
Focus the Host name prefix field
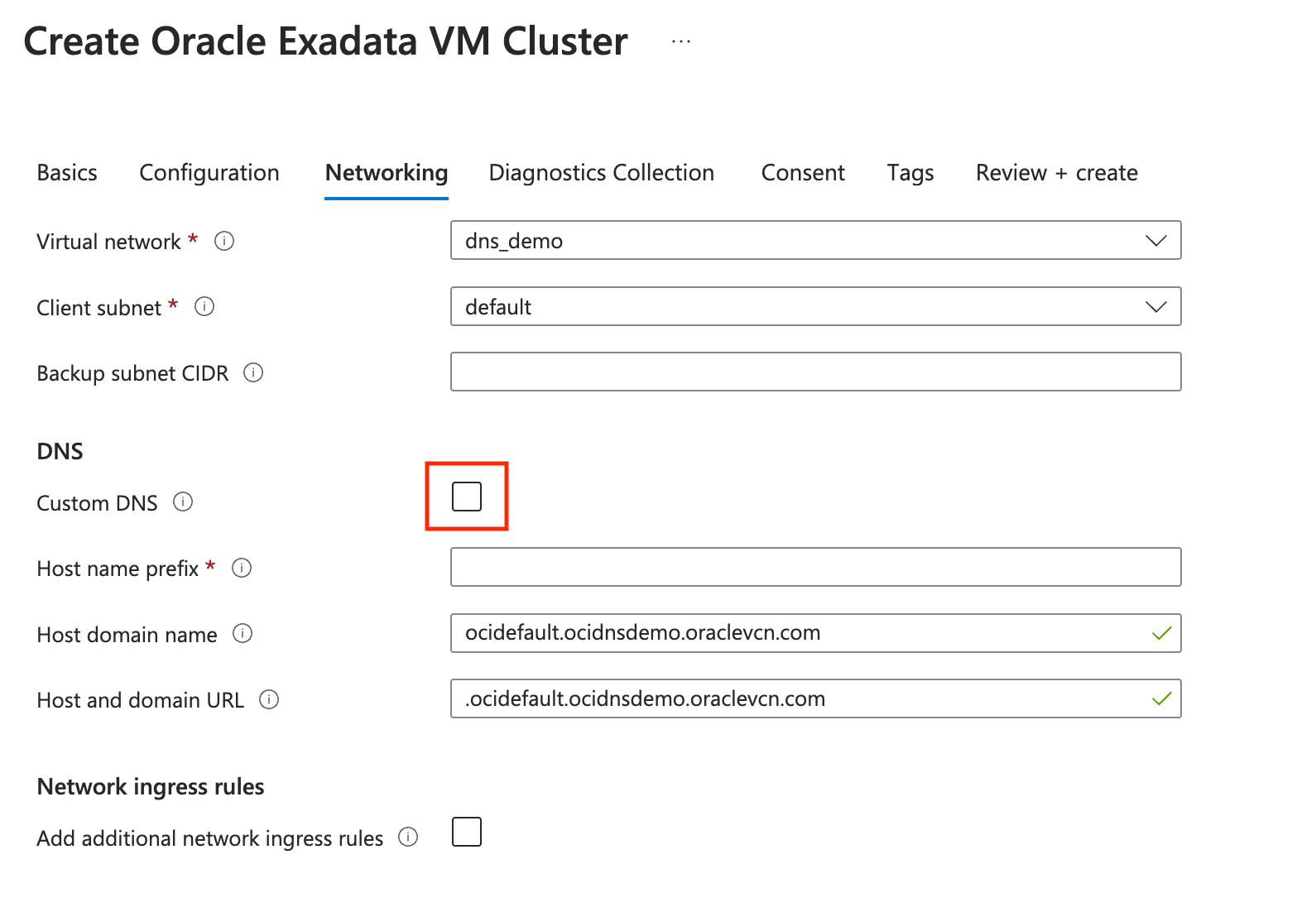point(815,567)
